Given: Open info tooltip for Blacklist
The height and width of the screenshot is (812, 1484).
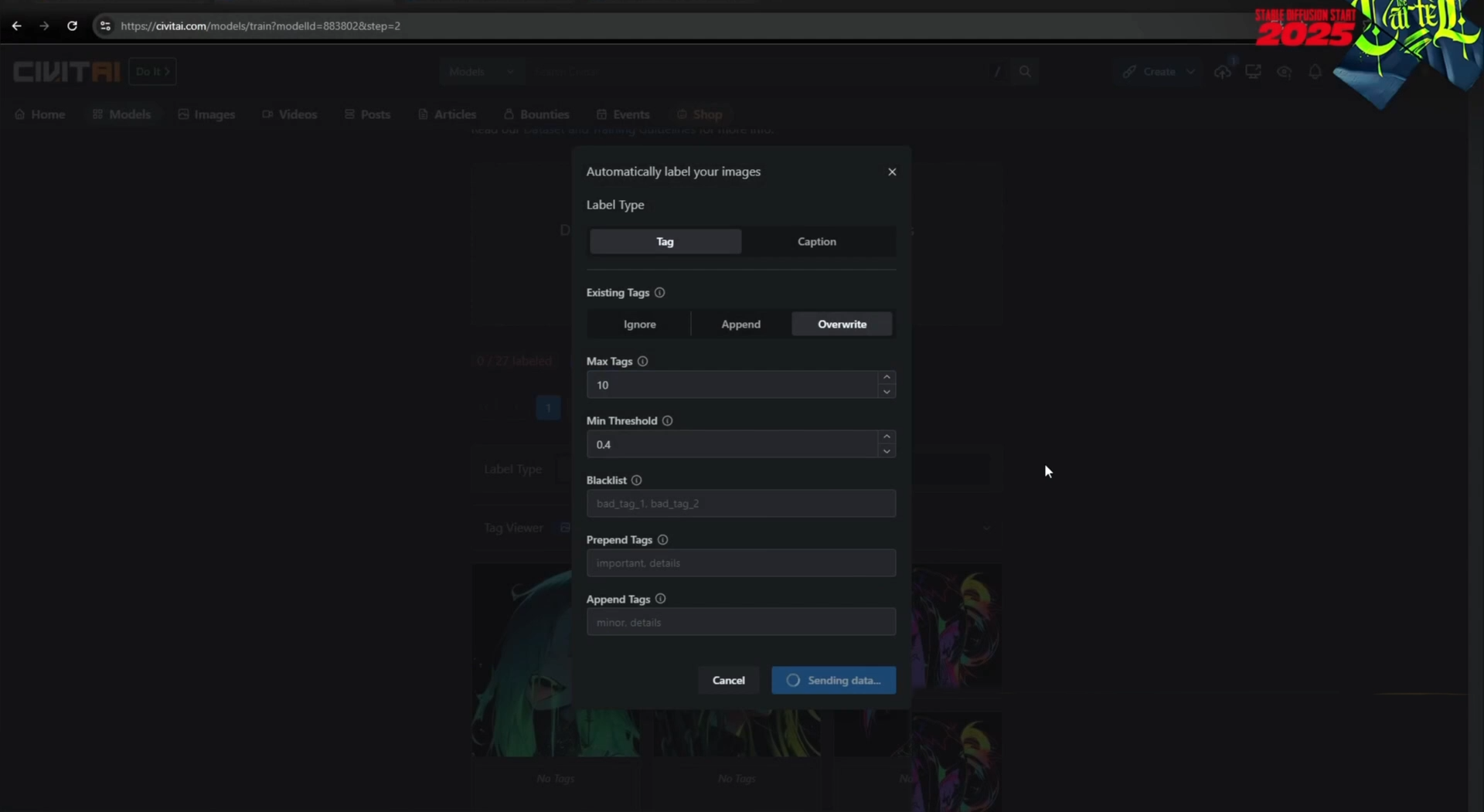Looking at the screenshot, I should 636,481.
